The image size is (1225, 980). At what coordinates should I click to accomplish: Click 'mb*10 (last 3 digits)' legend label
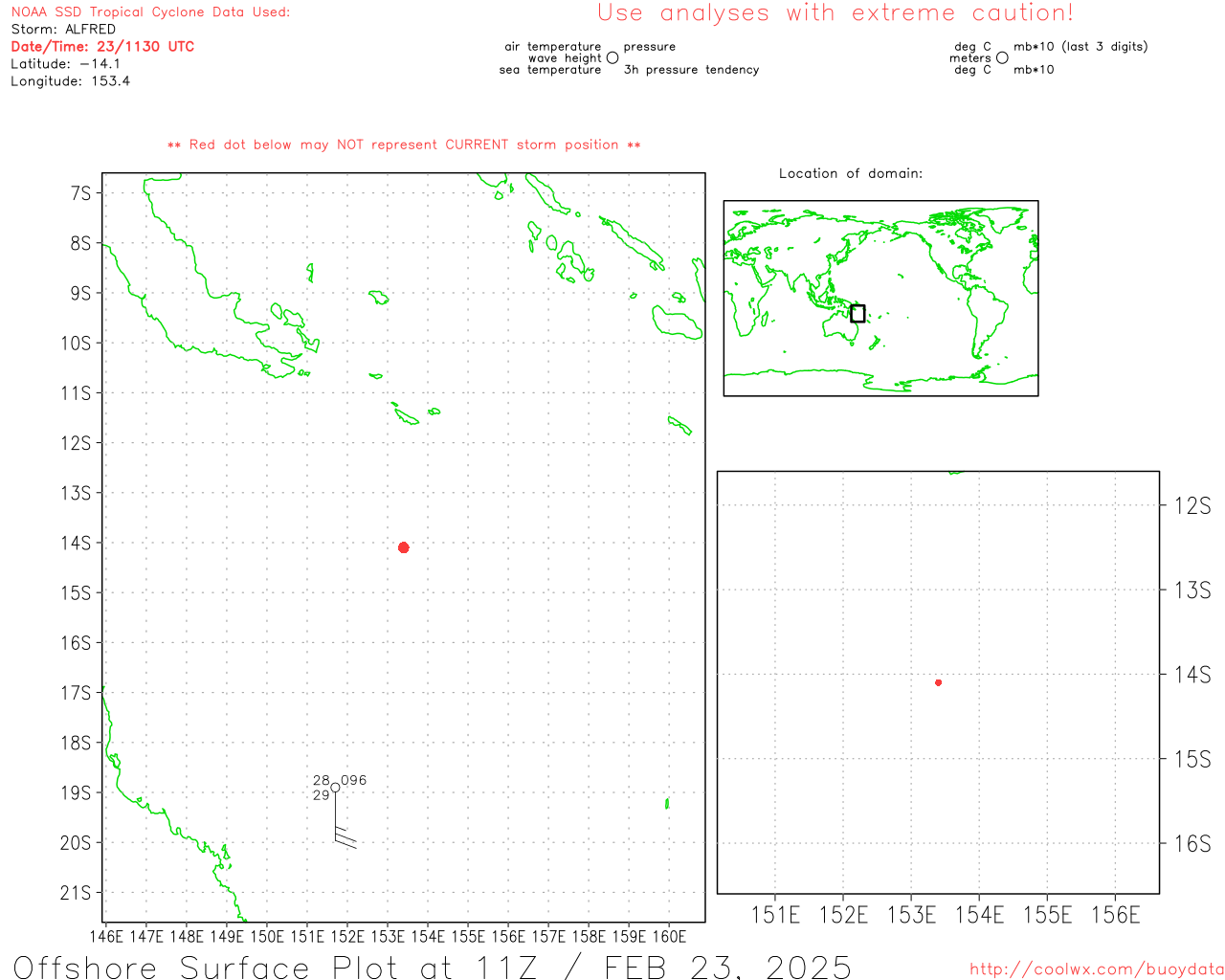pos(1080,47)
